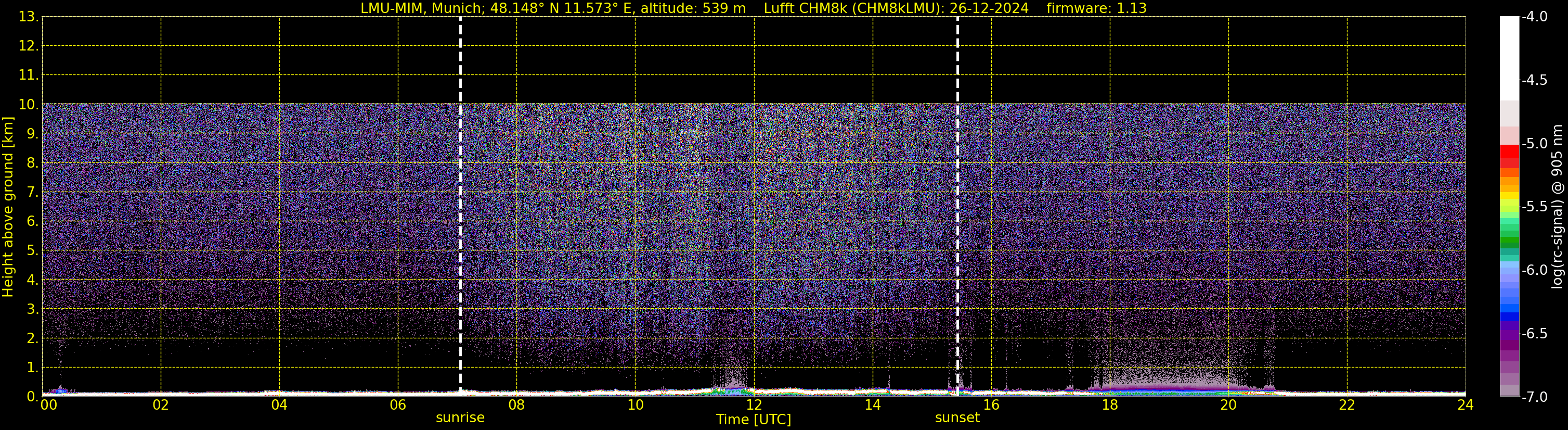The height and width of the screenshot is (430, 1568).
Task: Click the '-4.5' colorbar tick label
Action: (x=1535, y=80)
